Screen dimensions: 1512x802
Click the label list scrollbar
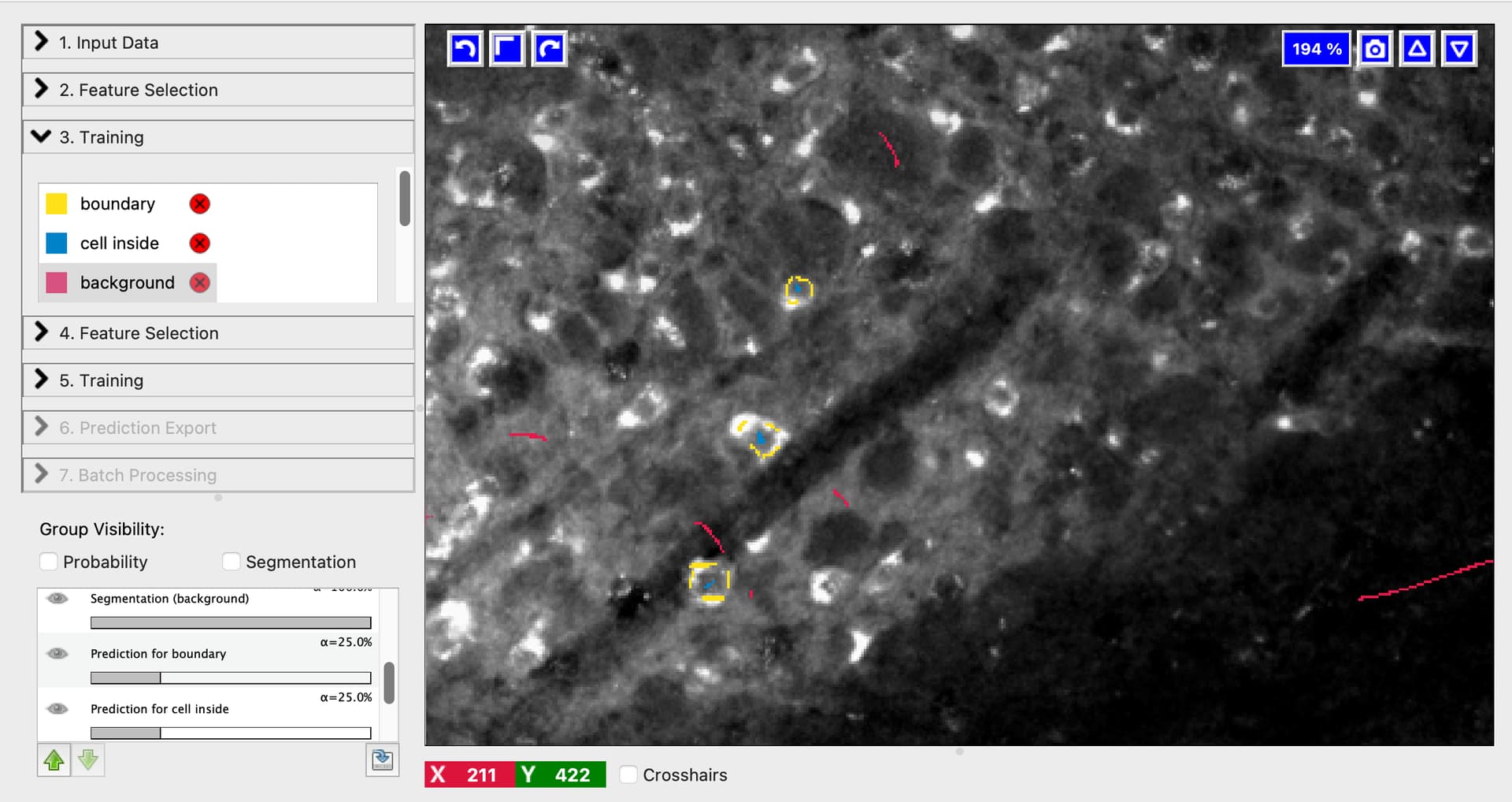pos(405,199)
